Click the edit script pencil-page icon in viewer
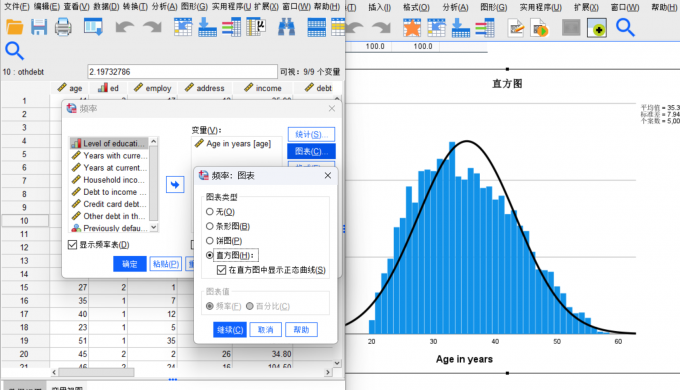This screenshot has width=680, height=390. pos(516,28)
